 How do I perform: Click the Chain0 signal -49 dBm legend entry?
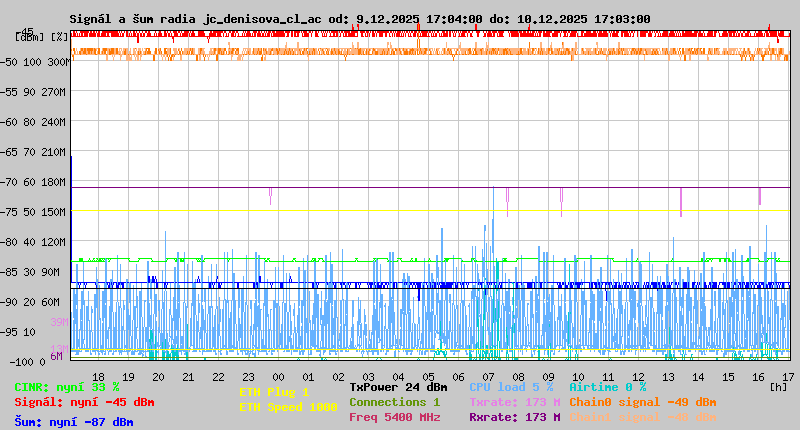tap(642, 402)
